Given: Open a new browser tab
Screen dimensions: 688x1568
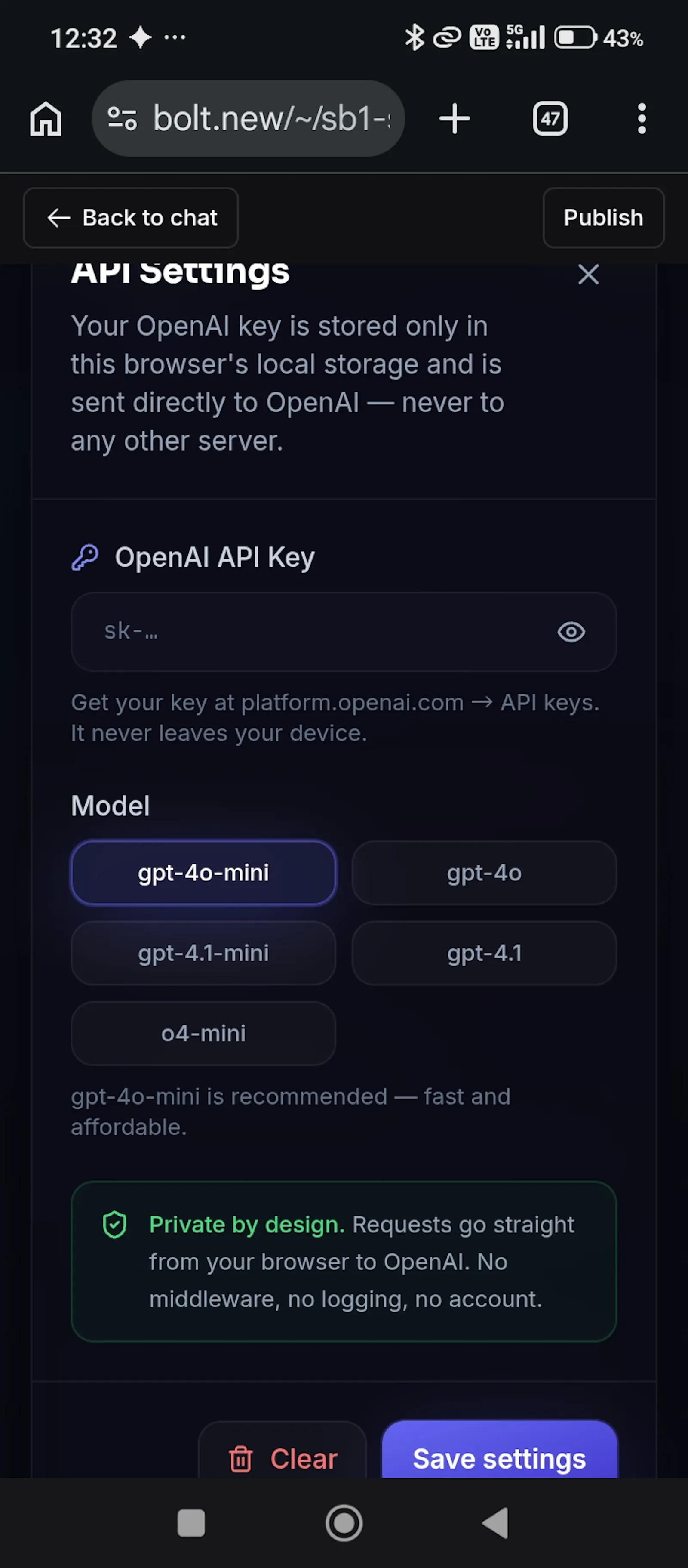Looking at the screenshot, I should 455,118.
